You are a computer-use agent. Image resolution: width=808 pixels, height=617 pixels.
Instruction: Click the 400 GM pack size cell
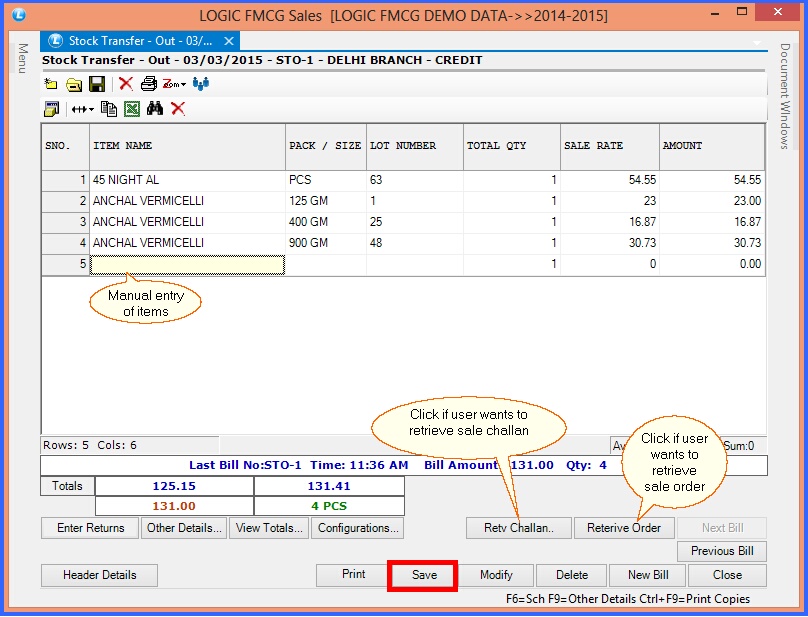click(x=326, y=222)
